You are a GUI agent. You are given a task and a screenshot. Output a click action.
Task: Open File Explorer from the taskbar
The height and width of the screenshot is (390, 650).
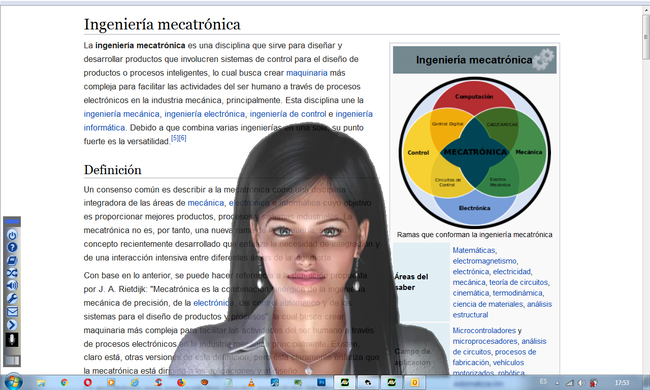(x=41, y=383)
